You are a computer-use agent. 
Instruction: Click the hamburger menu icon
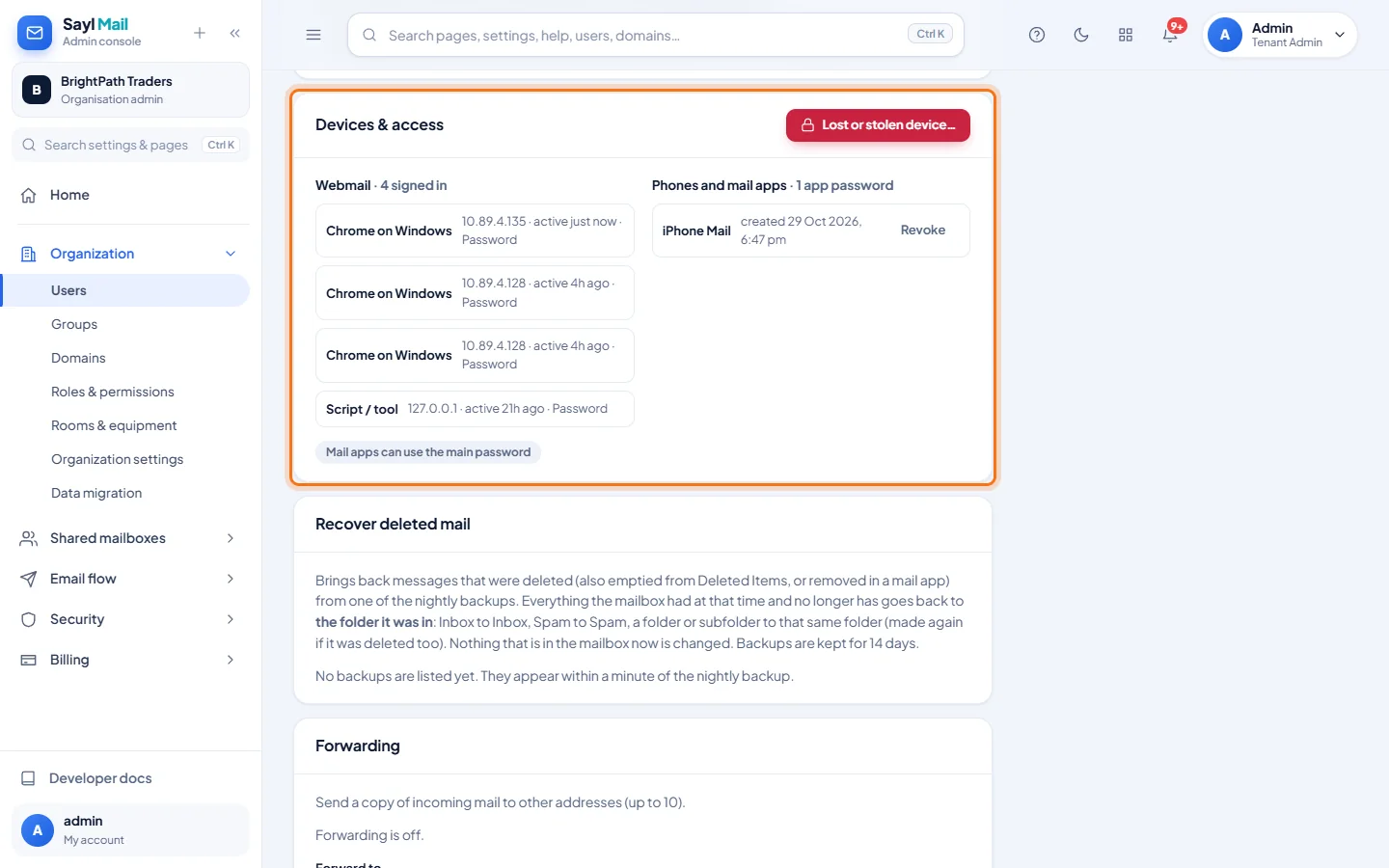tap(313, 35)
